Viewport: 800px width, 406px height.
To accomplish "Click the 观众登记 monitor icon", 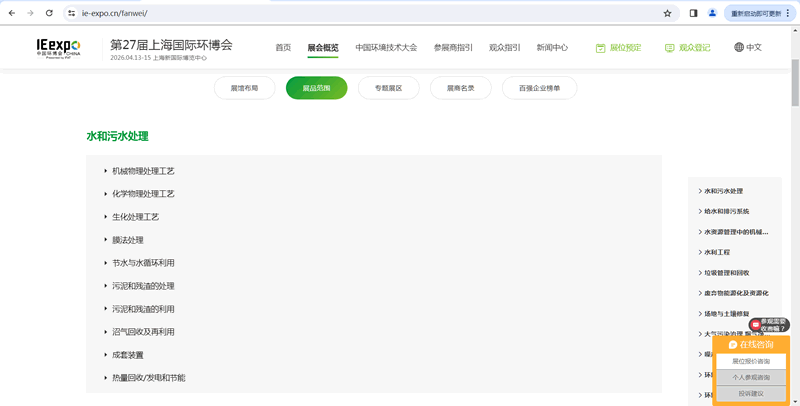I will [669, 47].
